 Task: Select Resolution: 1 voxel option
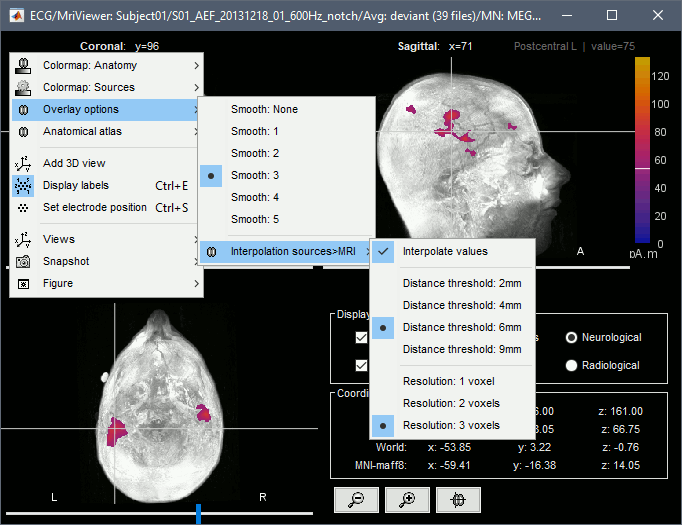pos(449,381)
